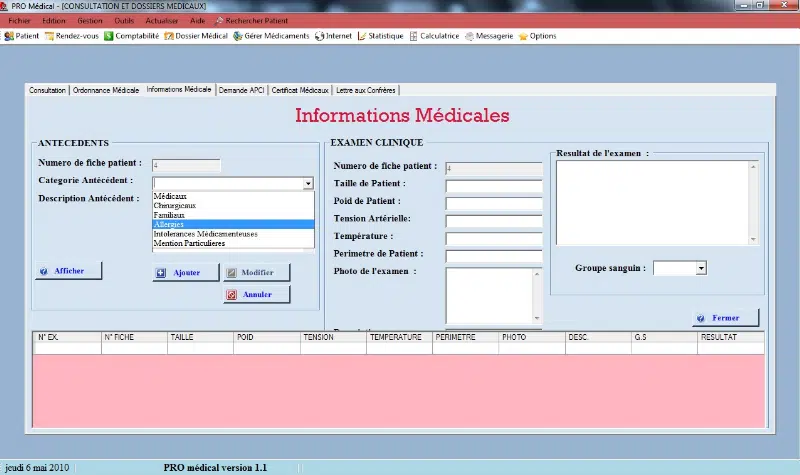Choose Chirurgicaux in the category list
The height and width of the screenshot is (475, 800).
[x=233, y=206]
